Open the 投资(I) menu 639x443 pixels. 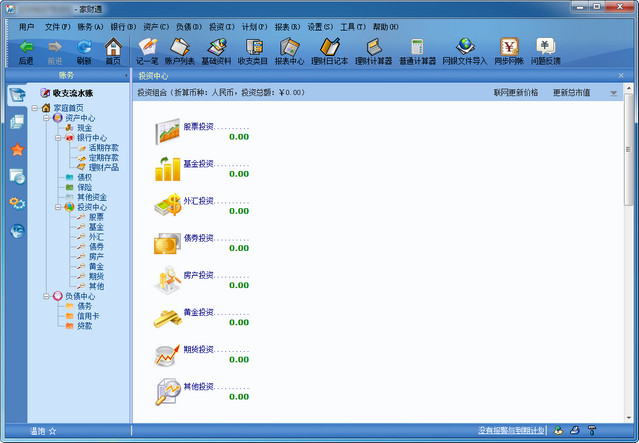[x=222, y=26]
